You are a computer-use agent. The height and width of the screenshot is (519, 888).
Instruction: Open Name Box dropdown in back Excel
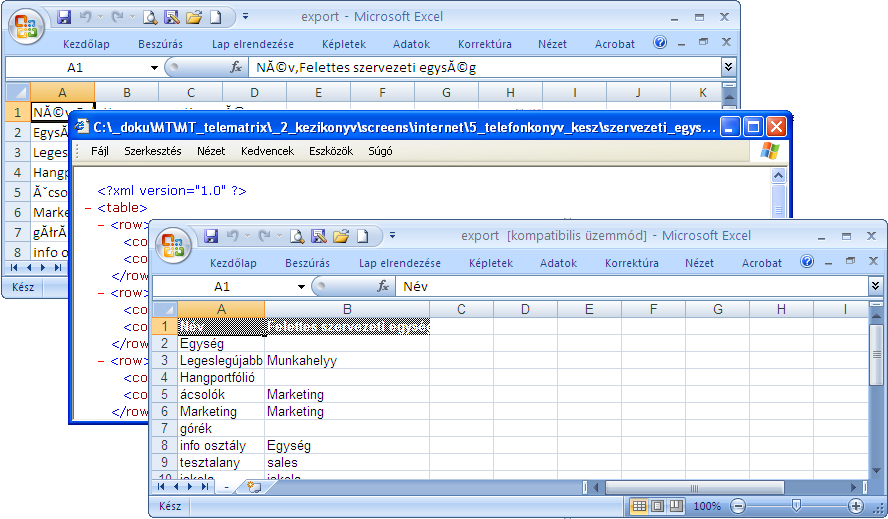[x=154, y=68]
